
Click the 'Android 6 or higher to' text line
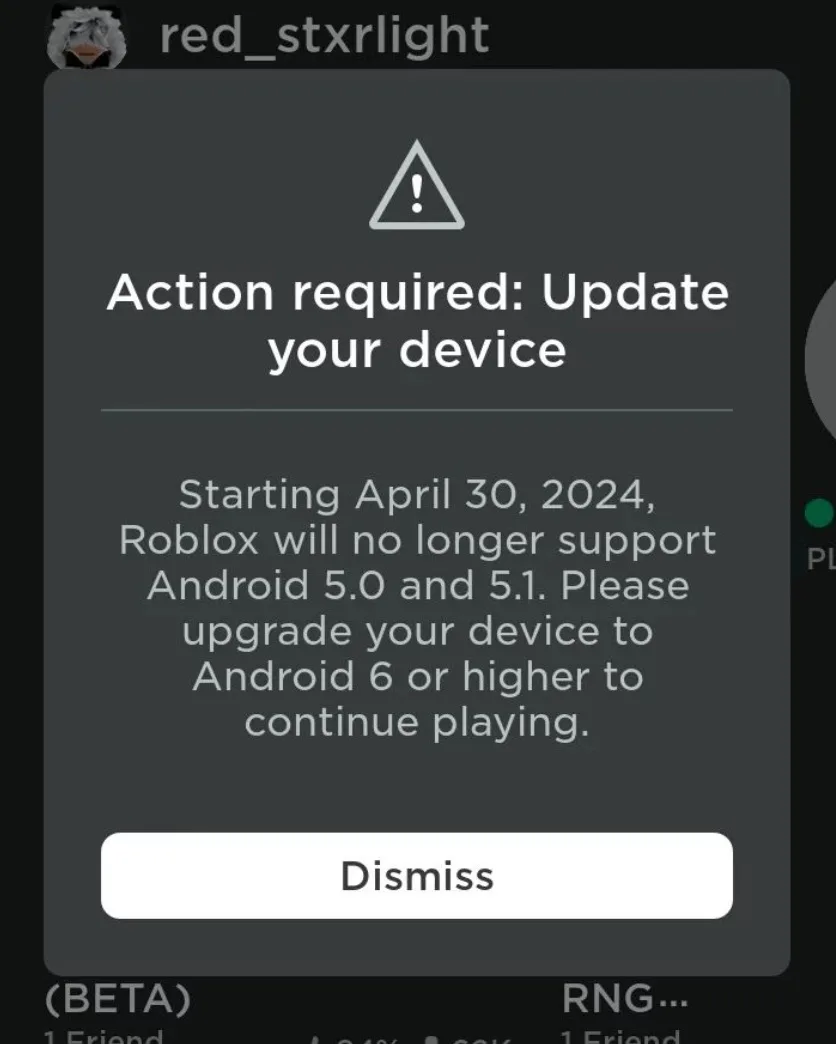418,676
